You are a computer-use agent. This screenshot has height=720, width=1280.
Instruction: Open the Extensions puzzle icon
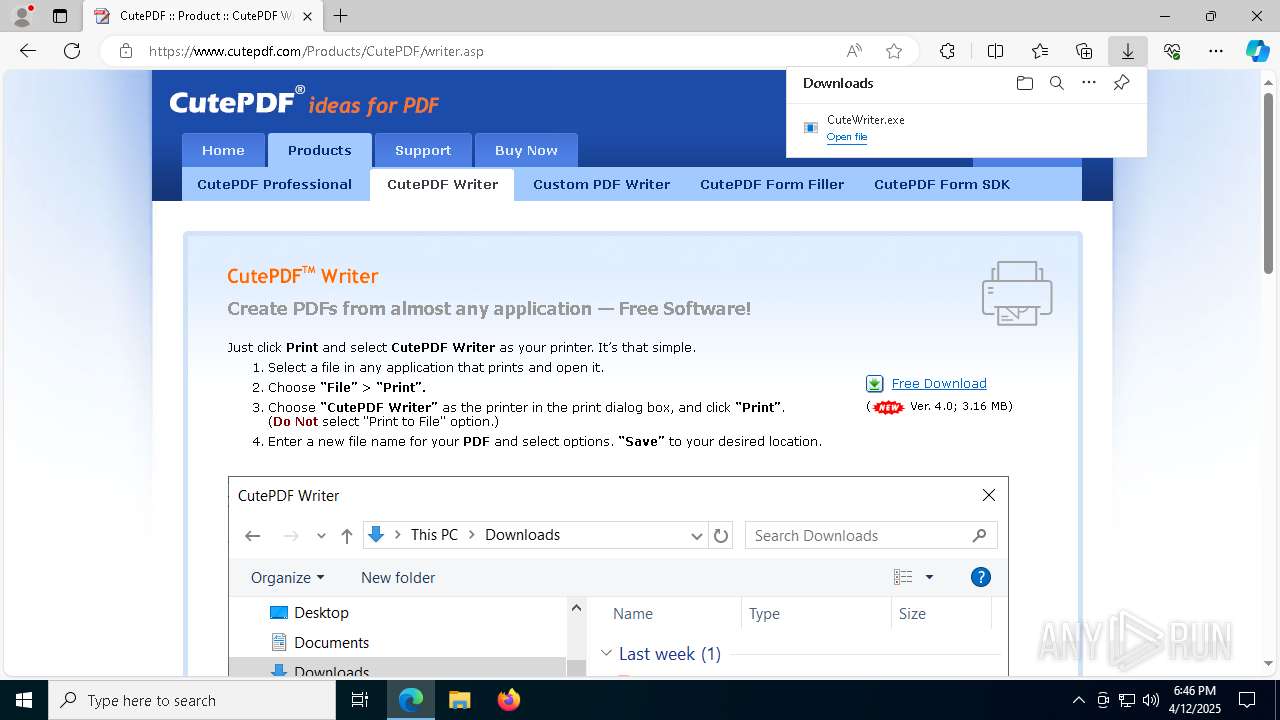point(947,51)
